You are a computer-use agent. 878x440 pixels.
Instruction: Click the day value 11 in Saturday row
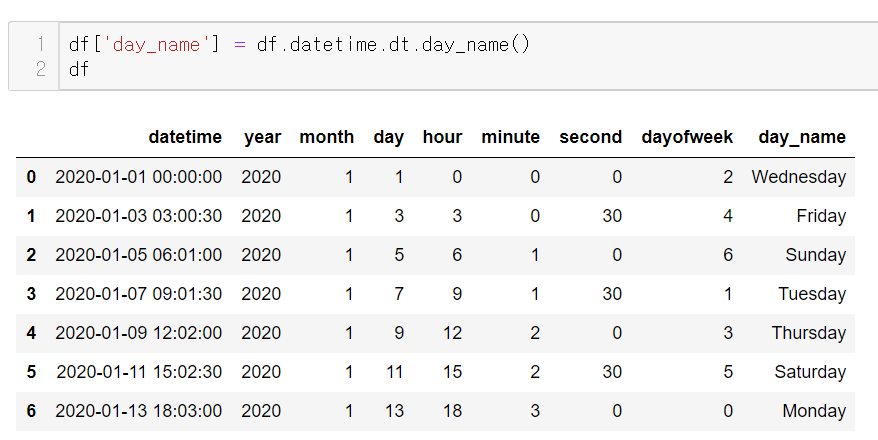[394, 372]
